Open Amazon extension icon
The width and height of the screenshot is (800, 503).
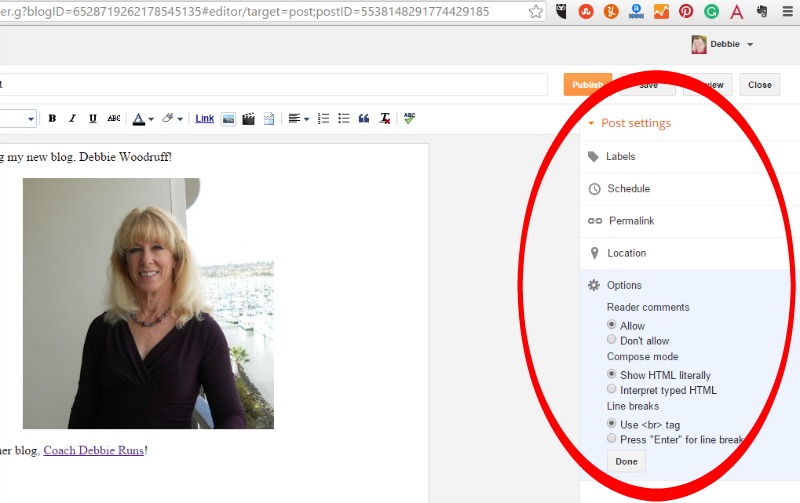coord(636,11)
